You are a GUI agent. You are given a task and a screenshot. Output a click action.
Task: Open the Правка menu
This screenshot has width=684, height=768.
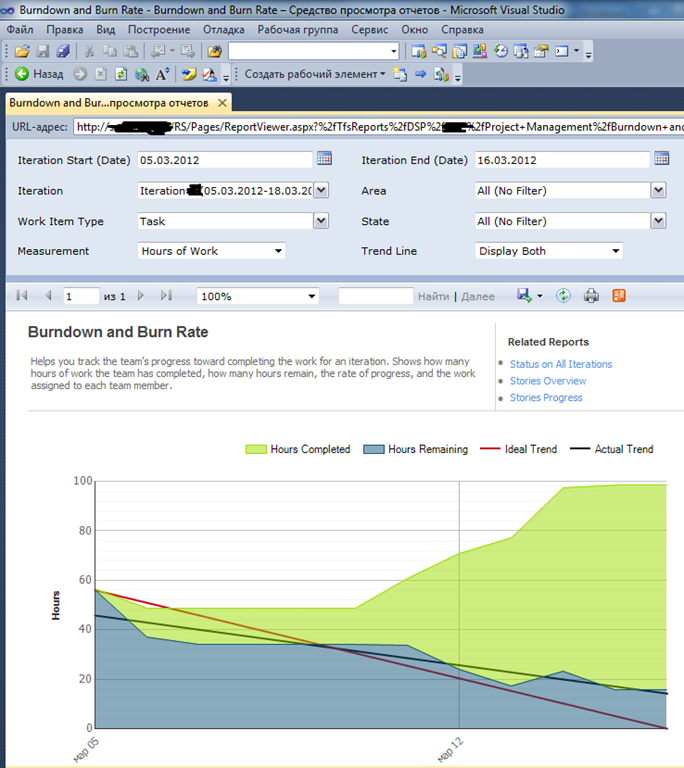65,29
